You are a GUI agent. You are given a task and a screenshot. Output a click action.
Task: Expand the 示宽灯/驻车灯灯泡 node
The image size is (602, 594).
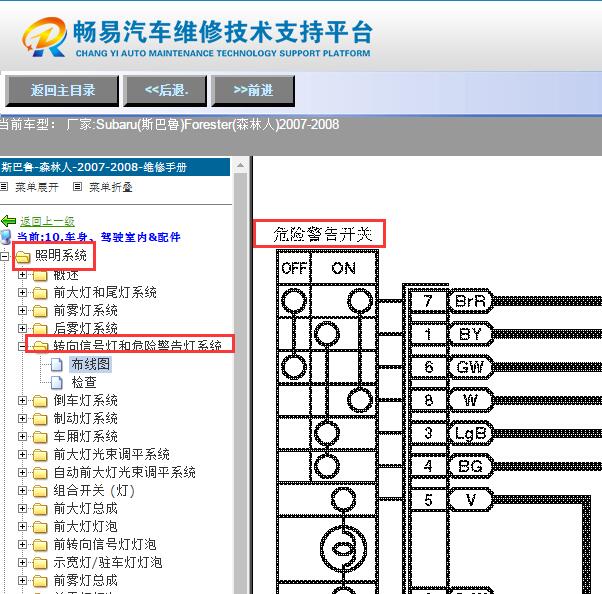(x=22, y=562)
